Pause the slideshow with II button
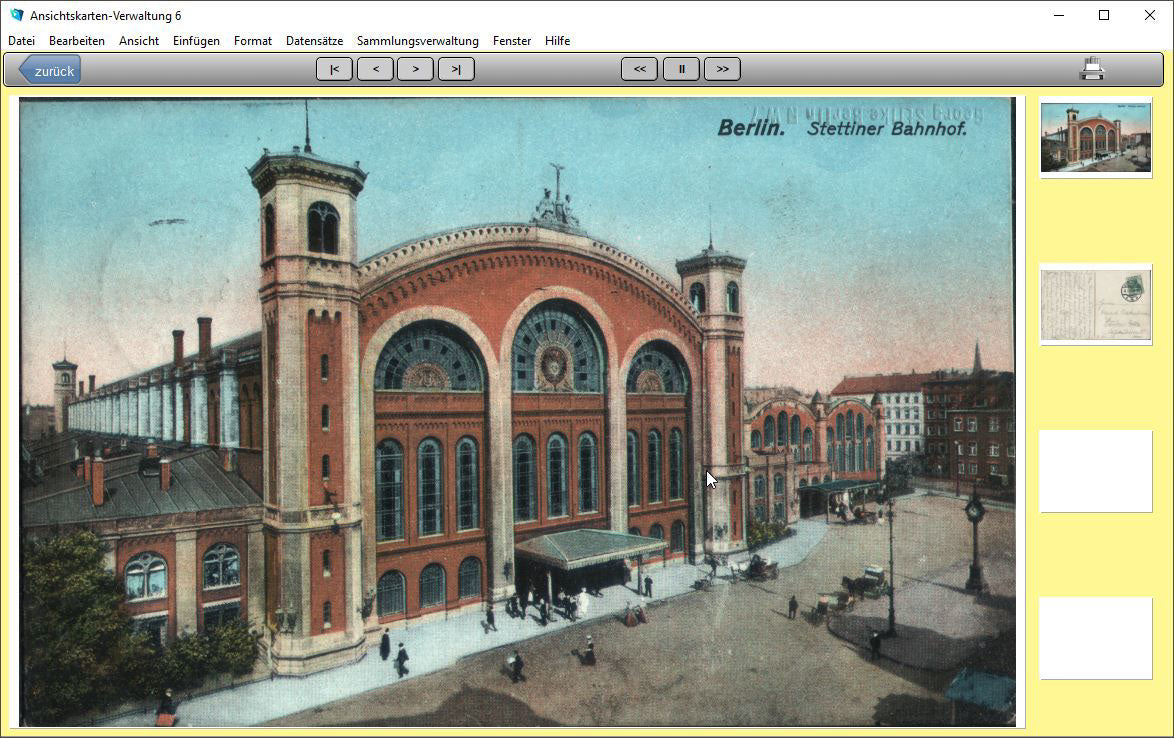This screenshot has width=1174, height=738. 681,69
